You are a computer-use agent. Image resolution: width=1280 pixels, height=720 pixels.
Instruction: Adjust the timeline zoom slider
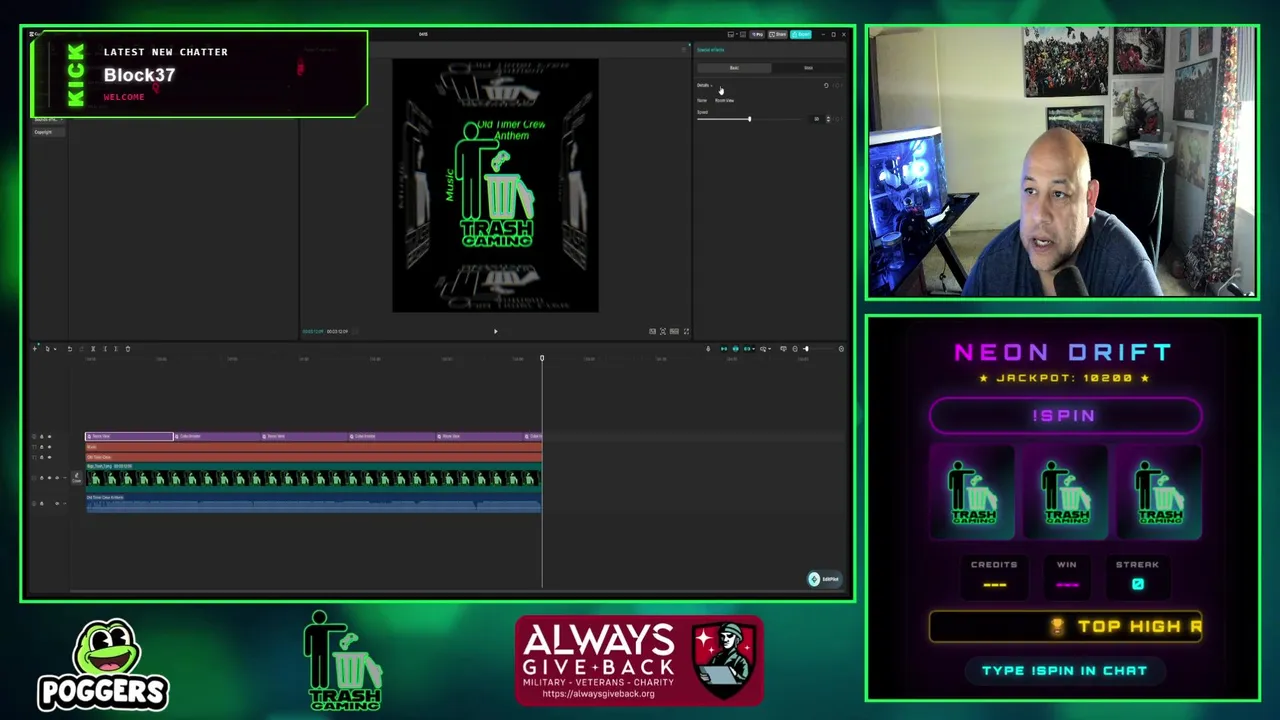[806, 349]
